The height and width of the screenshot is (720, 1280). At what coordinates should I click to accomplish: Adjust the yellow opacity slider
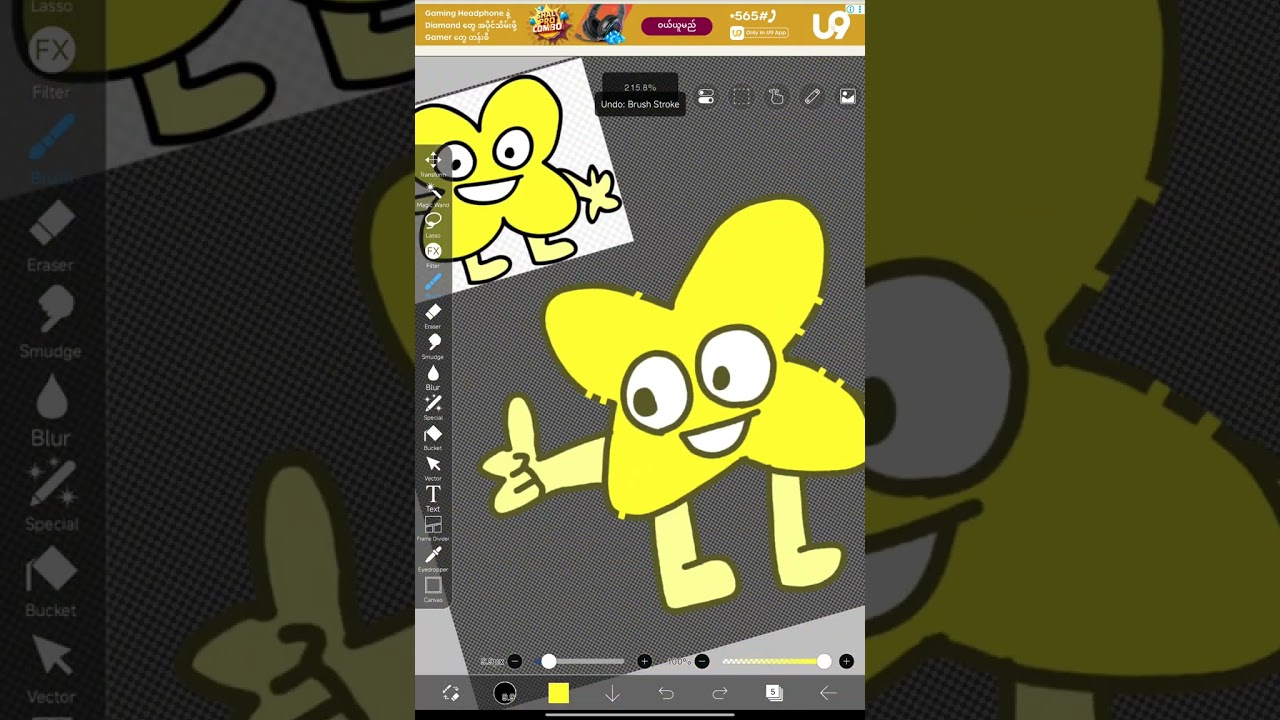pyautogui.click(x=776, y=661)
